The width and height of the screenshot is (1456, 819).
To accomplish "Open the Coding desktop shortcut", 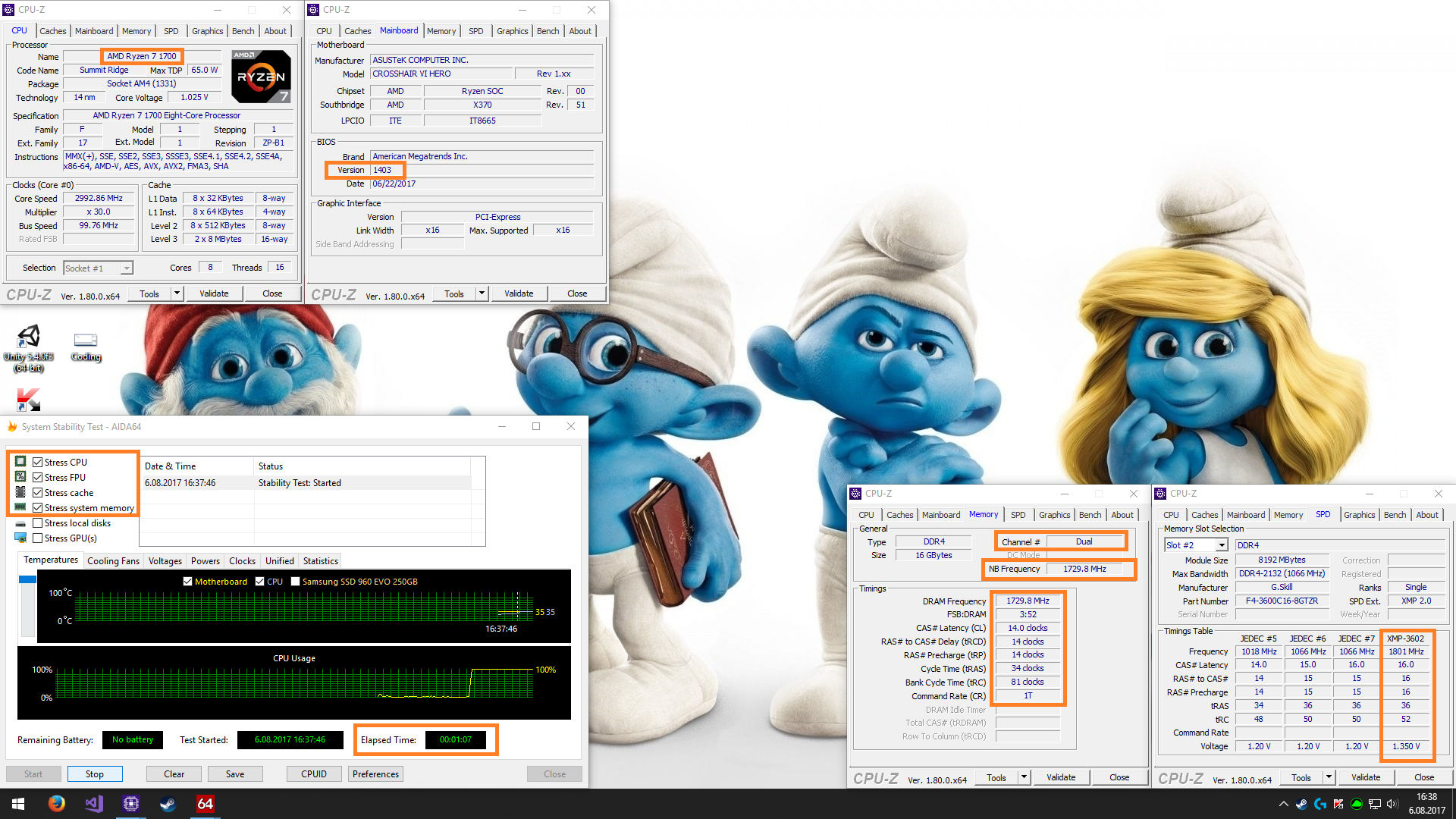I will point(86,347).
